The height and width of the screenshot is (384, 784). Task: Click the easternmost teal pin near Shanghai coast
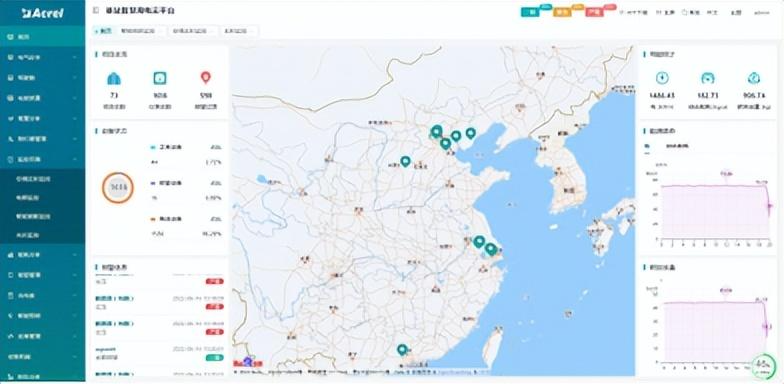coord(491,248)
